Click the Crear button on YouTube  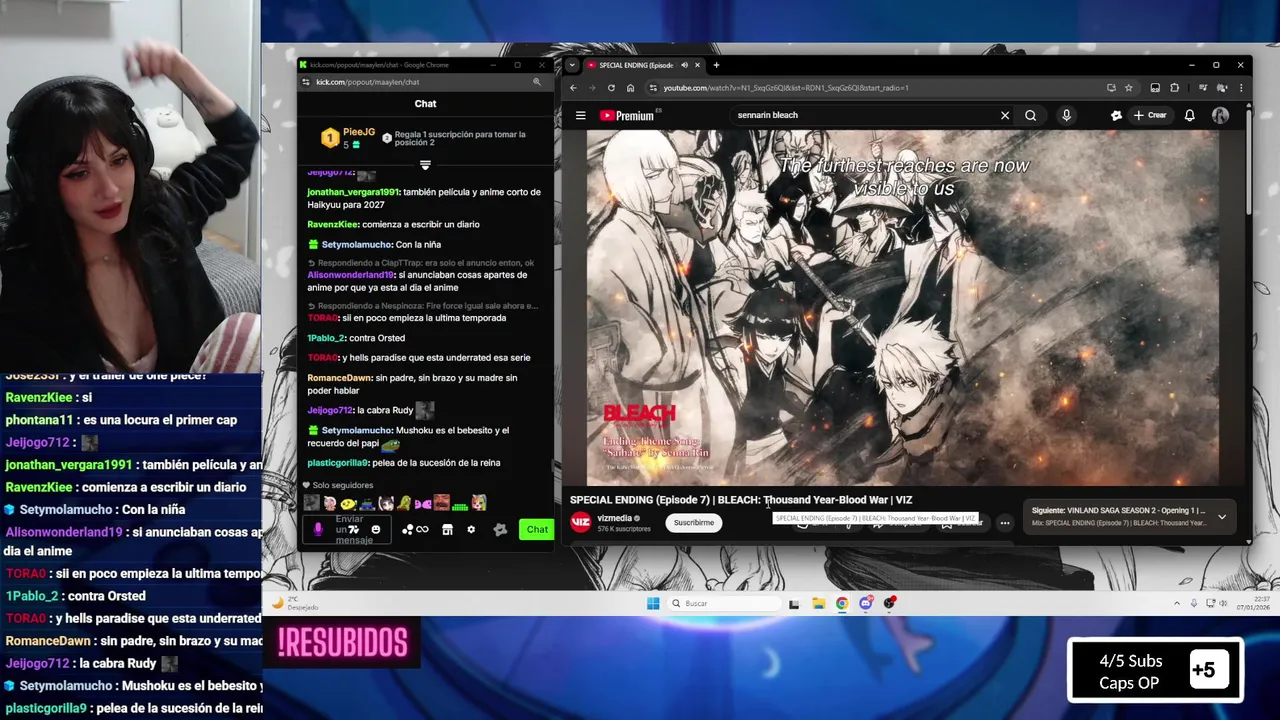click(x=1150, y=115)
